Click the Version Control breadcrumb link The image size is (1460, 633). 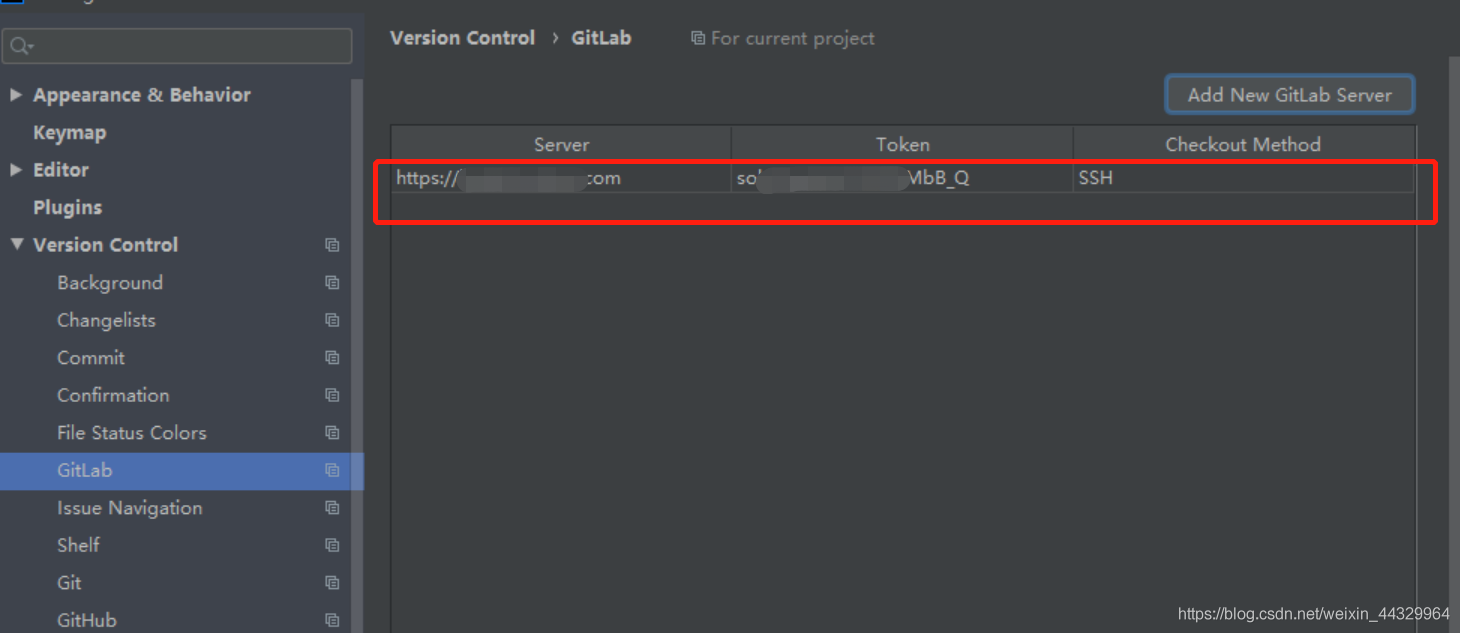click(x=462, y=38)
